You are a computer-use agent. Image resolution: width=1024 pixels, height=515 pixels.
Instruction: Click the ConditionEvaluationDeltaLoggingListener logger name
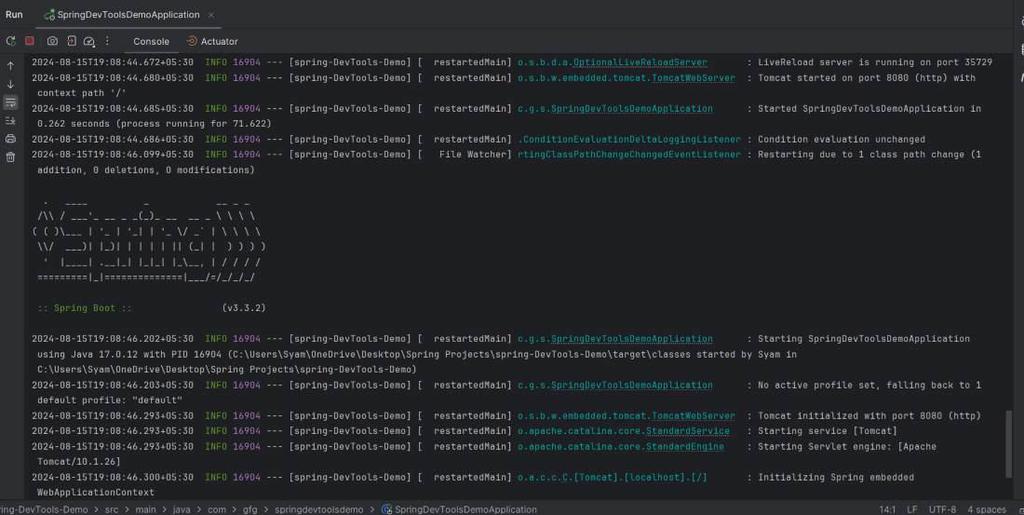click(629, 139)
